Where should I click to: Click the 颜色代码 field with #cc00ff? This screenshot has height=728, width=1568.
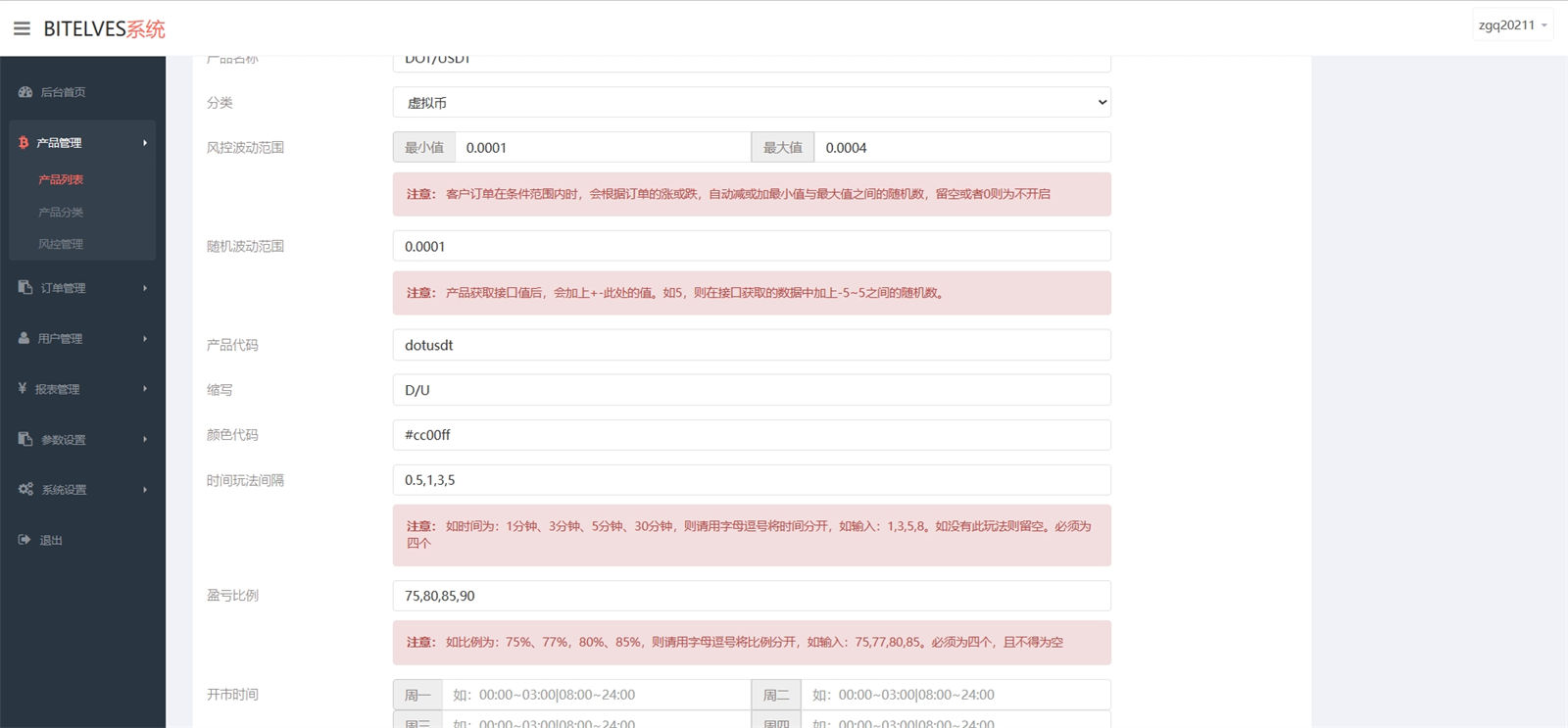(752, 435)
